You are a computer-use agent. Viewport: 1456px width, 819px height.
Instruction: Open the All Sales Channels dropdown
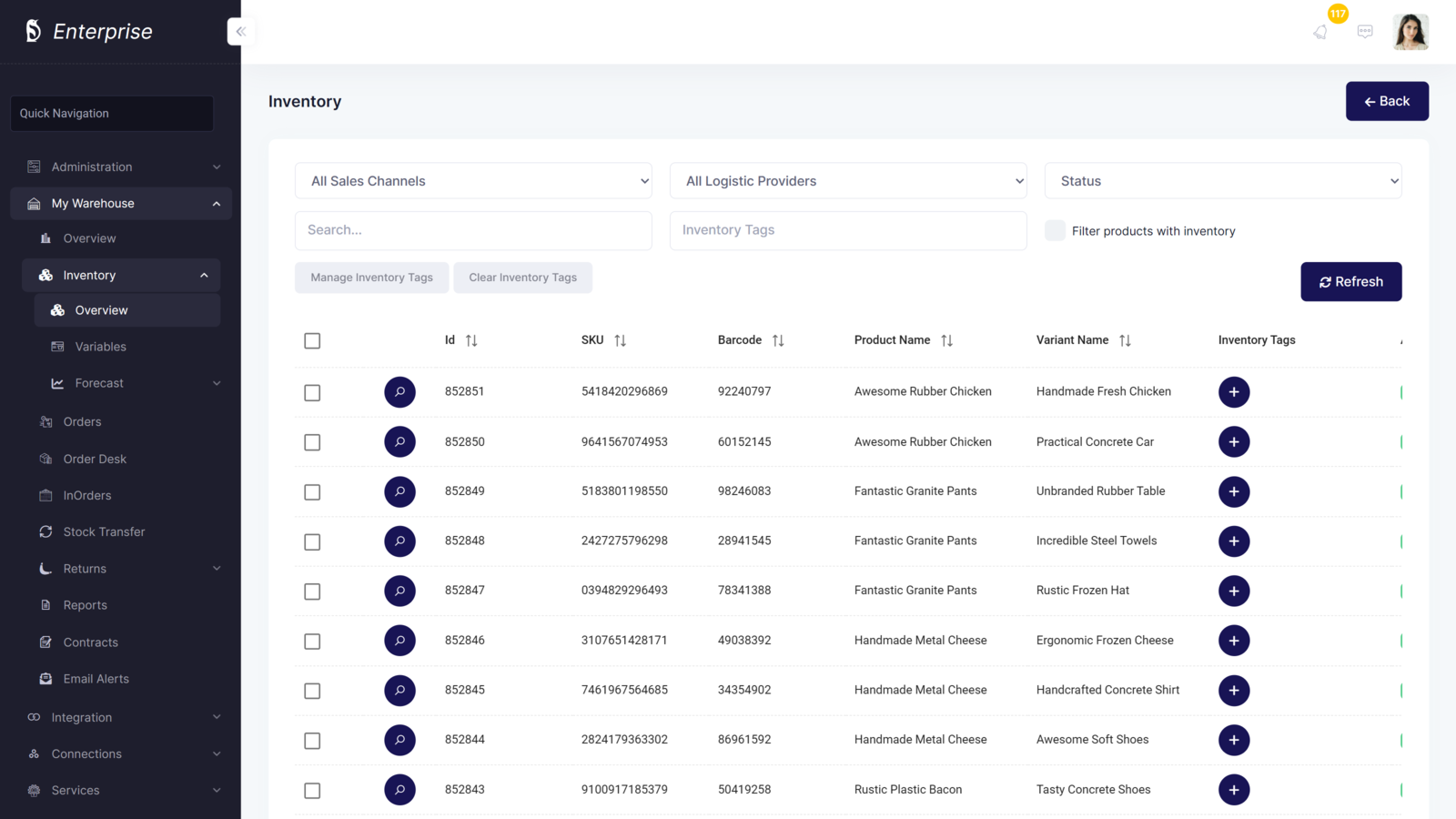click(473, 180)
